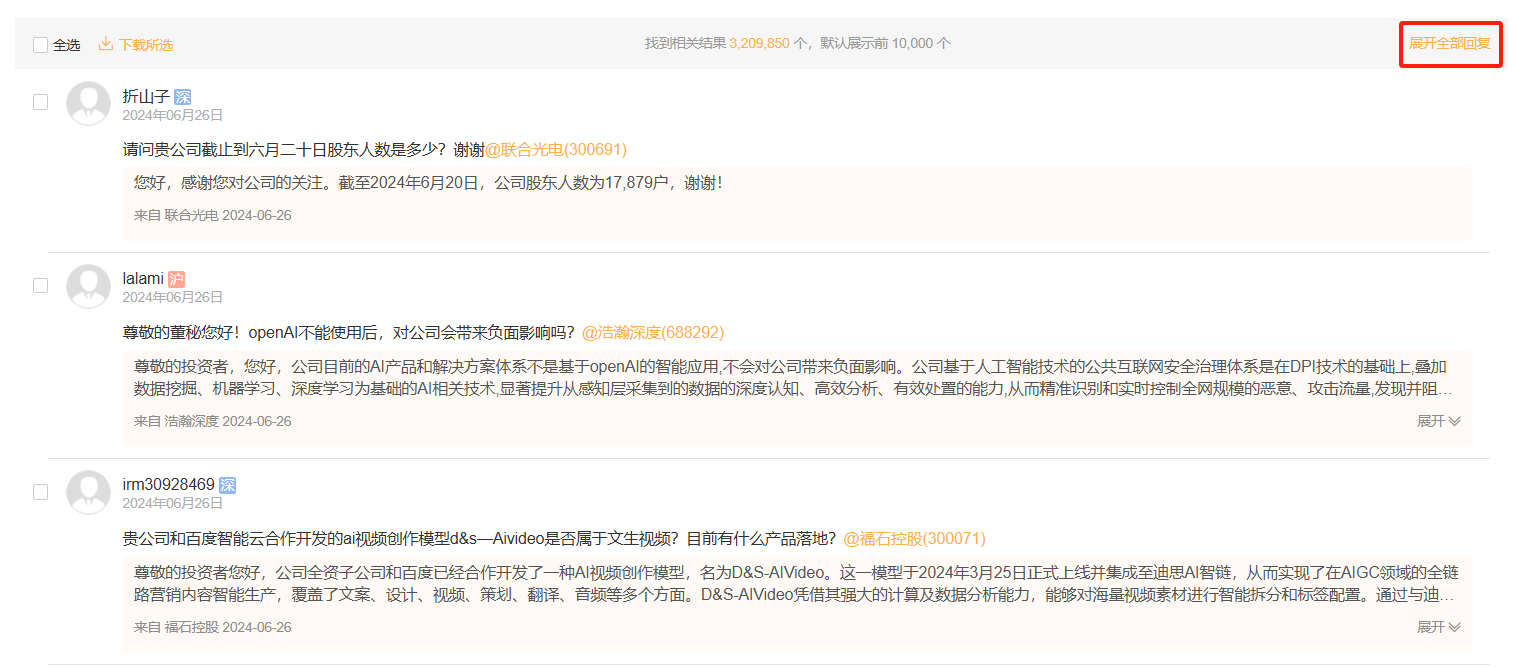Image resolution: width=1515 pixels, height=667 pixels.
Task: Open lalami's avatar picture
Action: [88, 286]
